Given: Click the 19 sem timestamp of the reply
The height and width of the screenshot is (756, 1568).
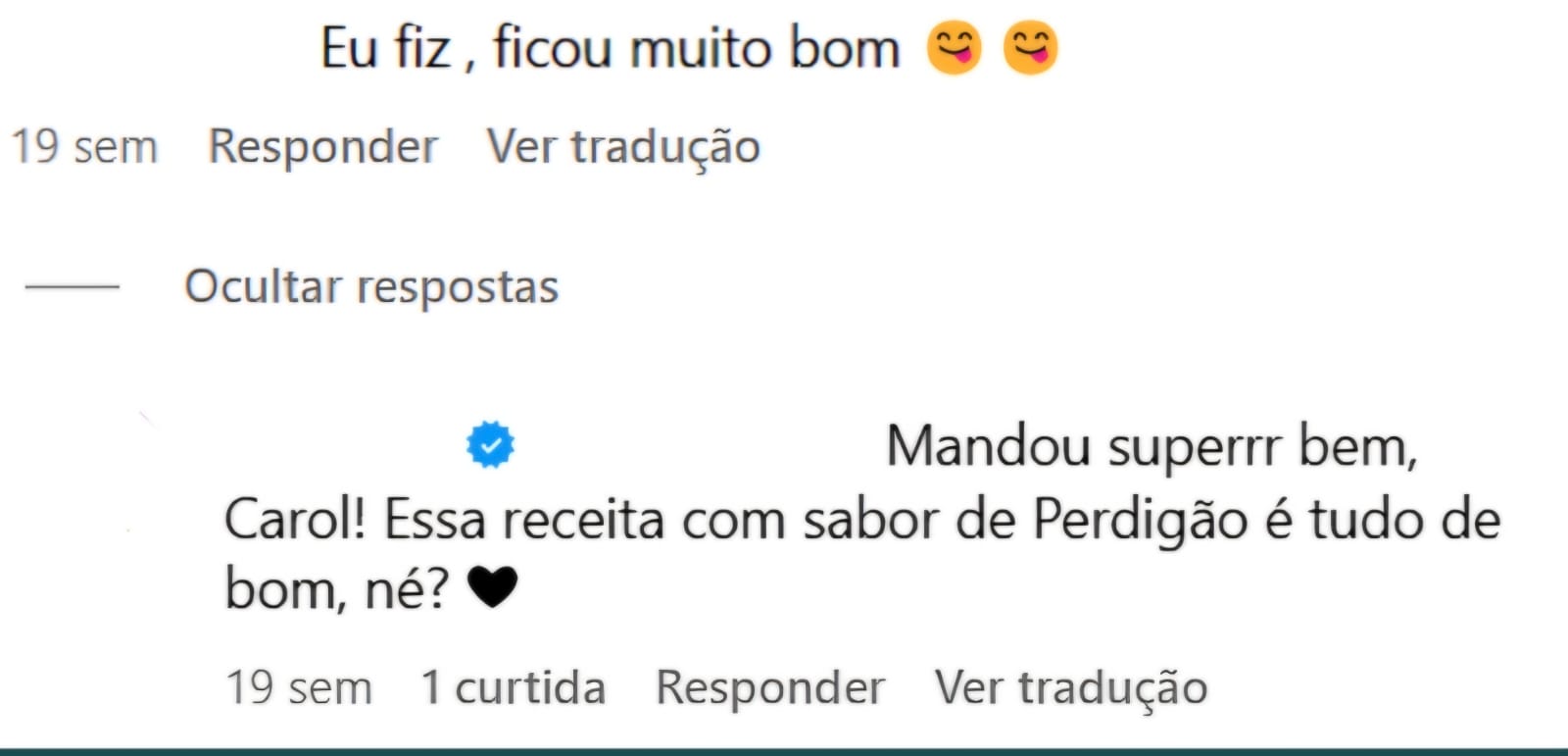Looking at the screenshot, I should click(x=298, y=687).
